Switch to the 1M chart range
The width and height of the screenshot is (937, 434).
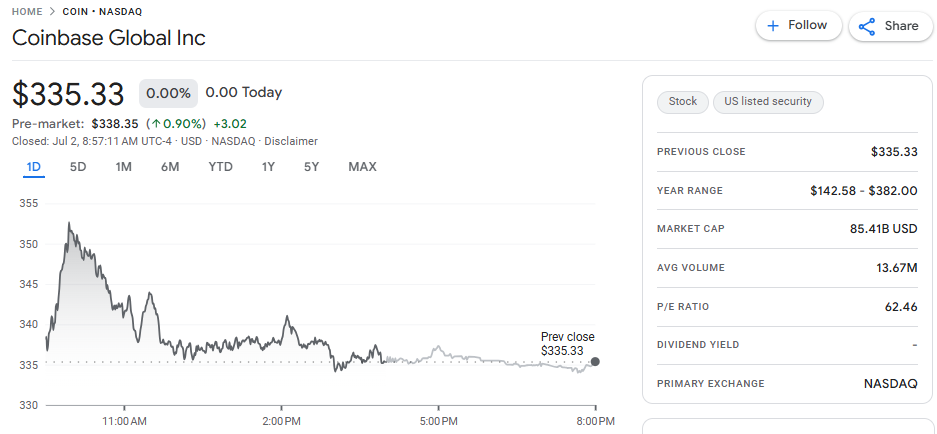123,167
